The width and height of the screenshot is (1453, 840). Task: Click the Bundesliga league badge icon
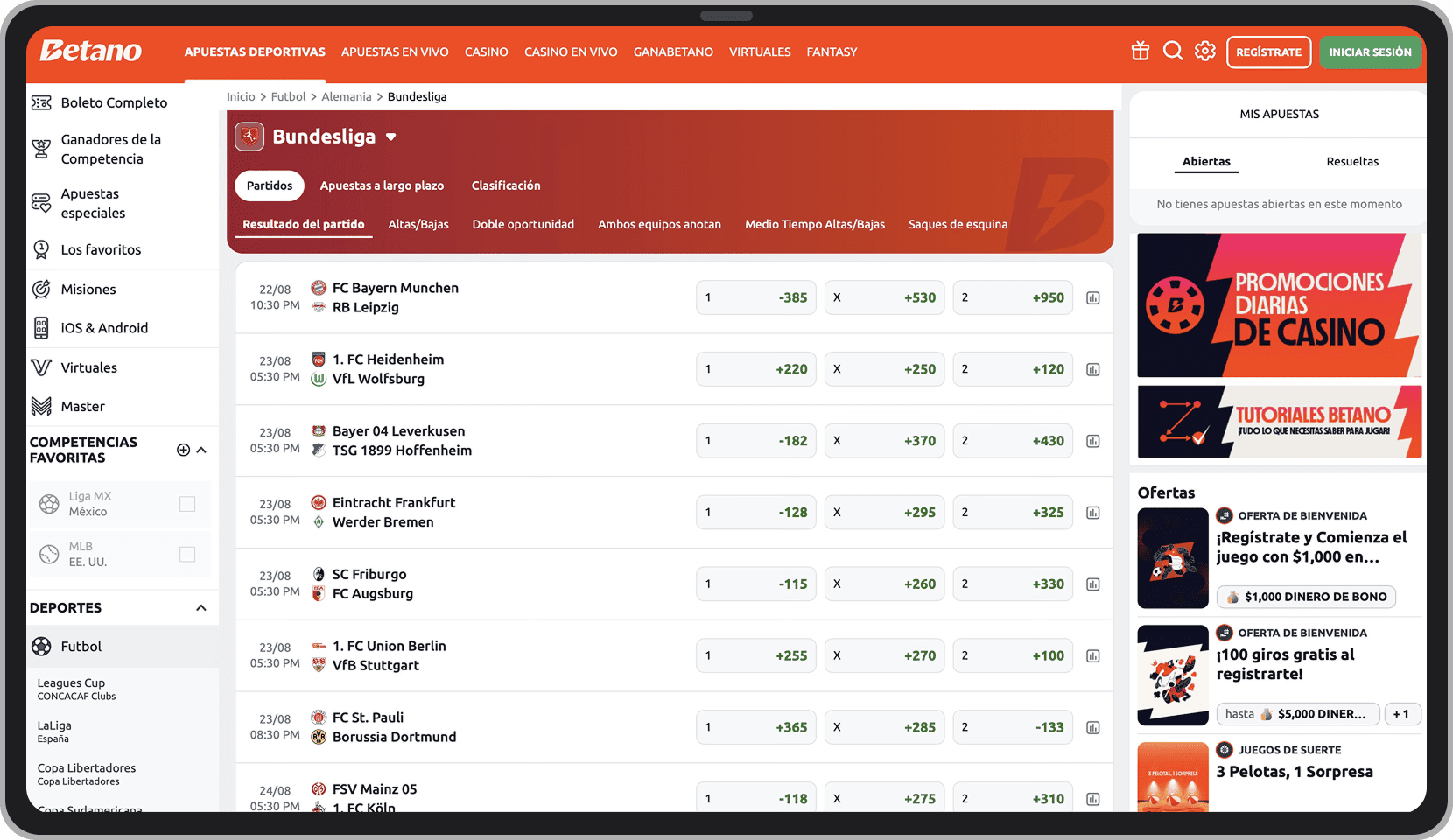[249, 136]
